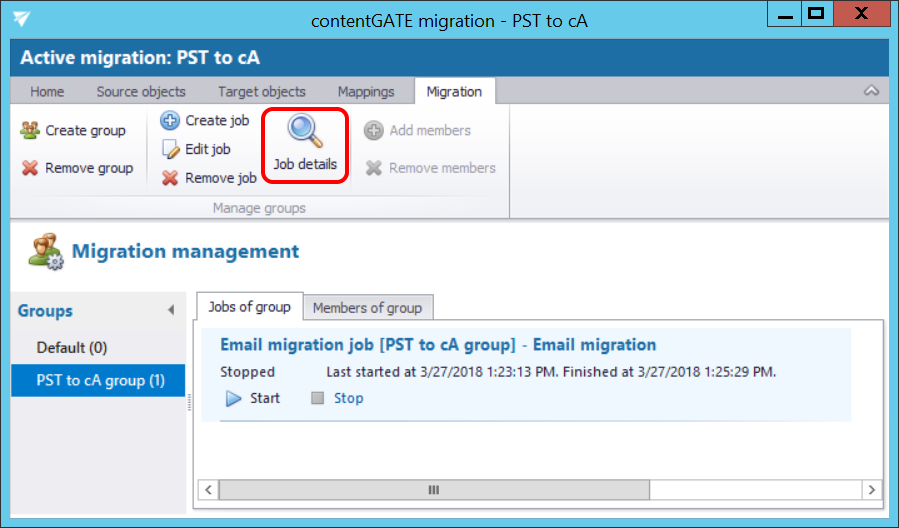Switch to the Source objects tab
The width and height of the screenshot is (899, 528).
click(141, 92)
